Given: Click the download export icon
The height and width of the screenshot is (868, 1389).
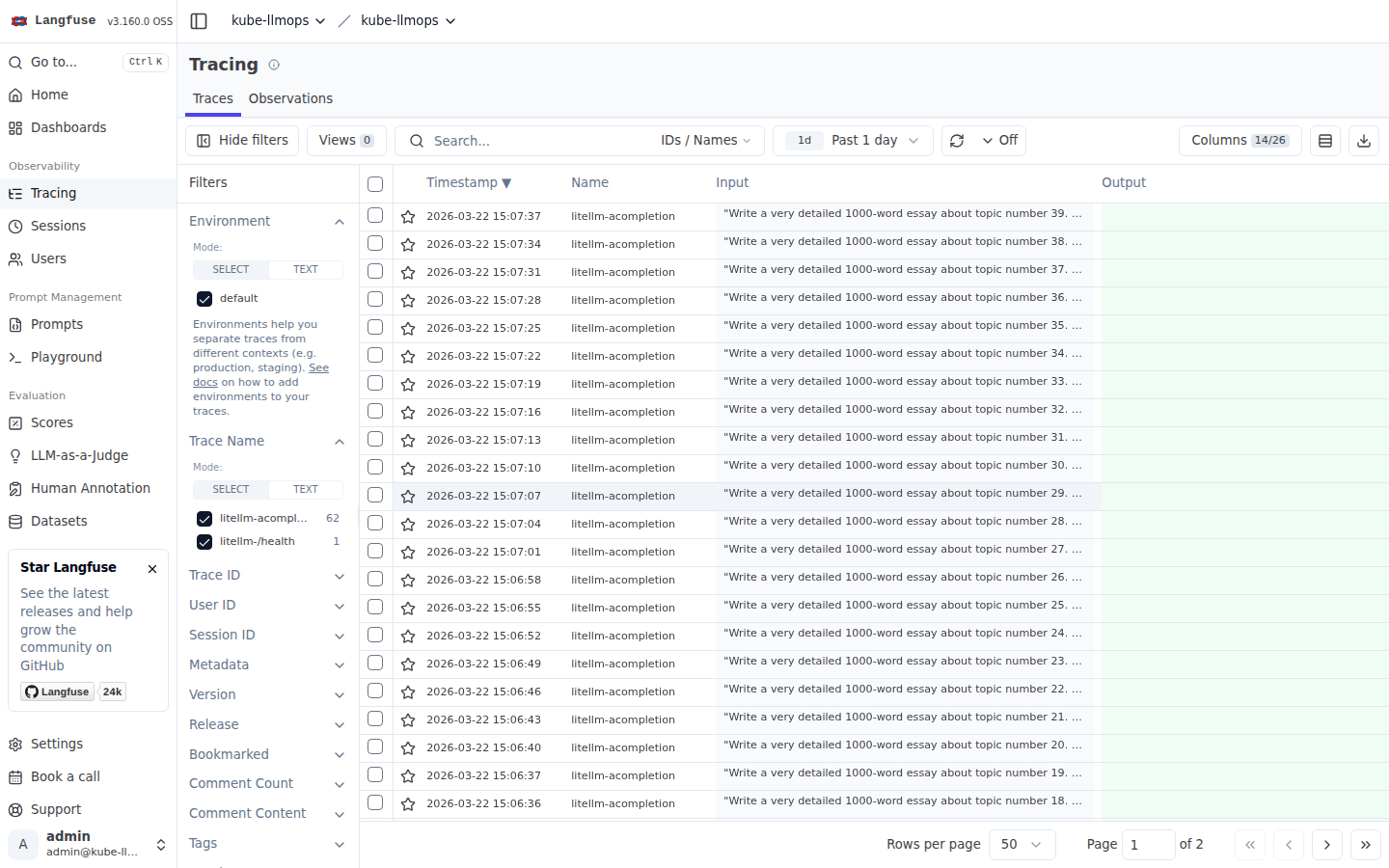Looking at the screenshot, I should point(1364,141).
